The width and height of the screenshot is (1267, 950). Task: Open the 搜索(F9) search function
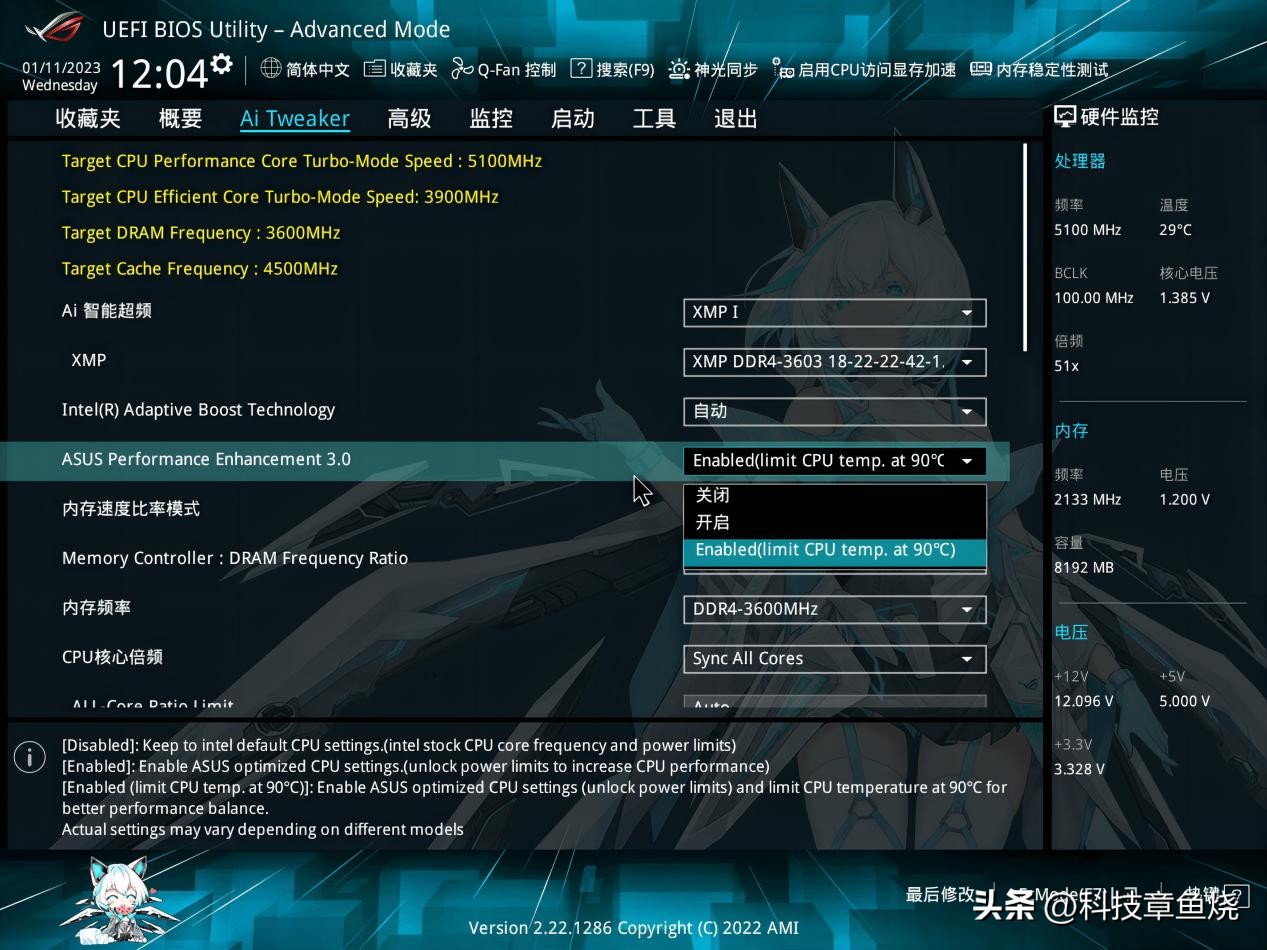point(612,69)
